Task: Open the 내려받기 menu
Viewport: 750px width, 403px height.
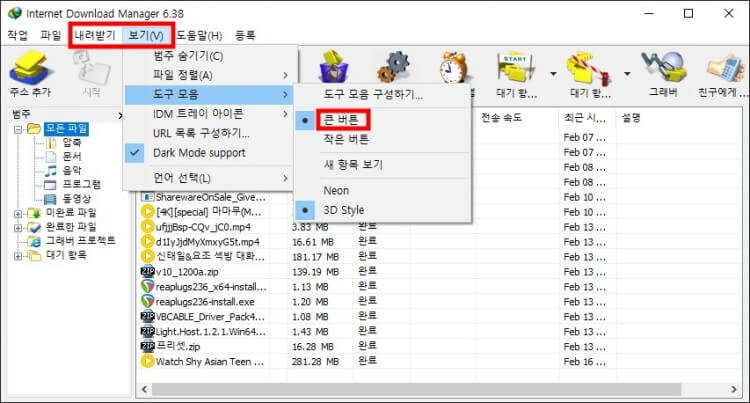Action: coord(95,35)
